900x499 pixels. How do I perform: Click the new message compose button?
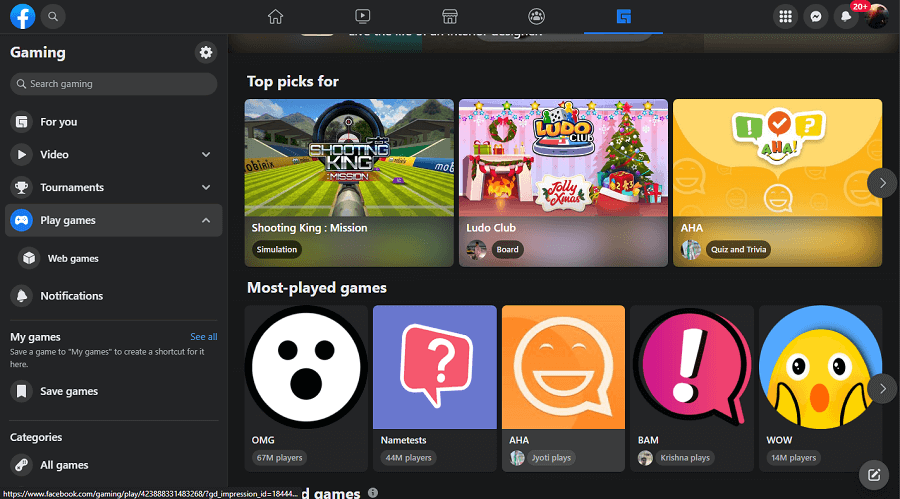coord(874,475)
